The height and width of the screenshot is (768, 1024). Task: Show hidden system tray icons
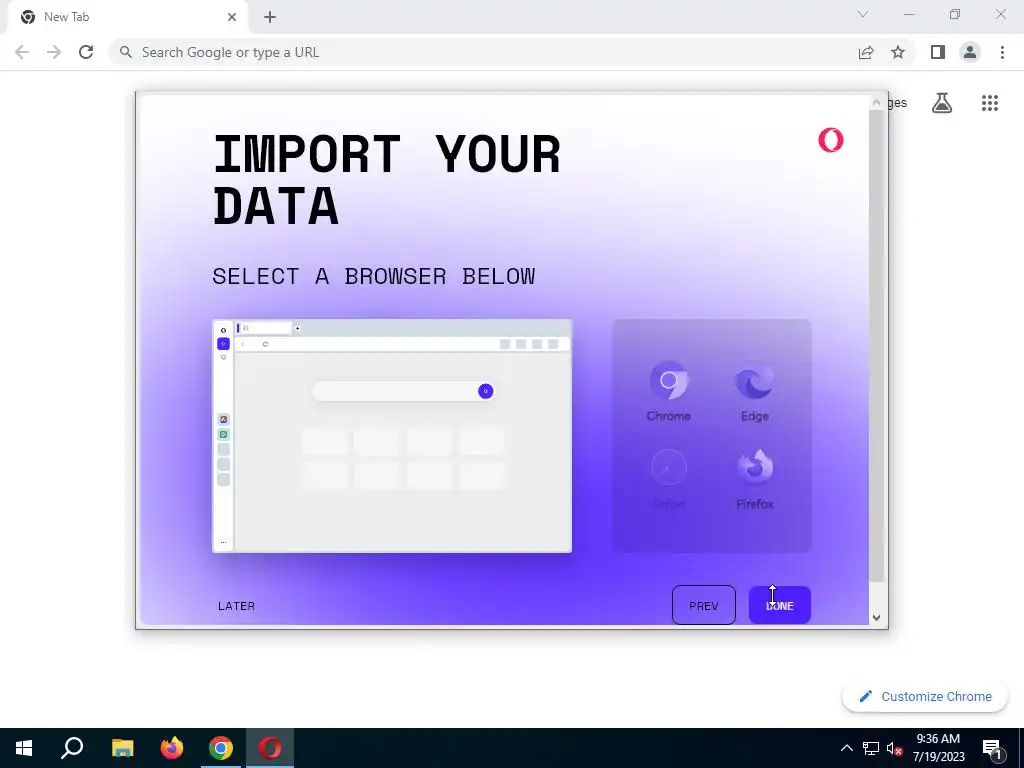tap(846, 748)
